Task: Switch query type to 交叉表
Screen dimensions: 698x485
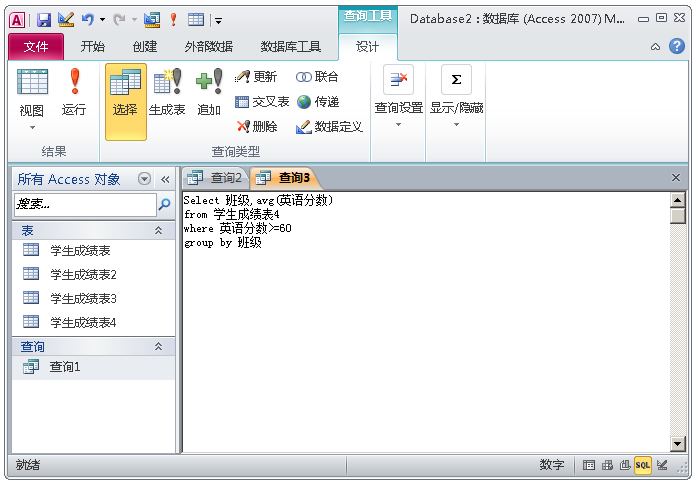Action: pos(262,102)
